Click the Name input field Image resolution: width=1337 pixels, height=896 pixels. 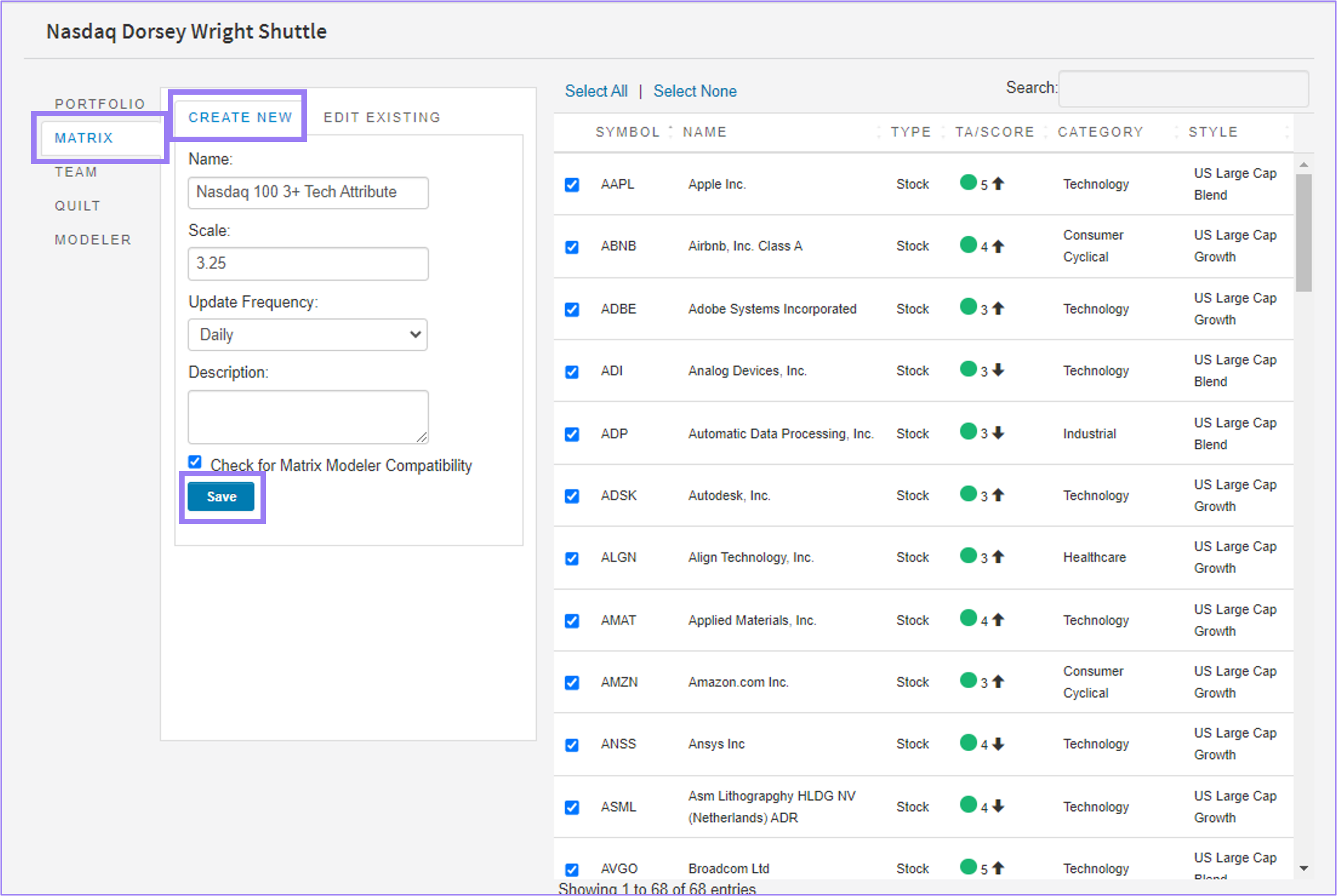coord(307,192)
